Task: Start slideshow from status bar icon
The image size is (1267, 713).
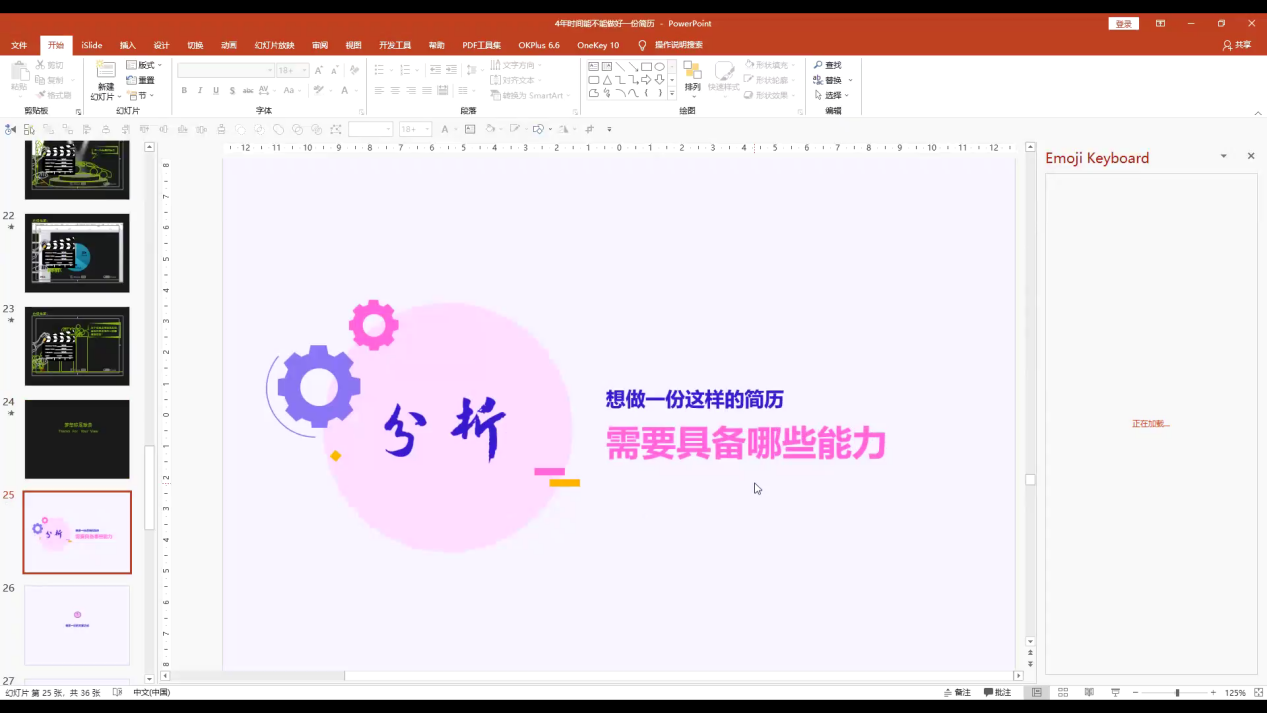Action: [1115, 692]
